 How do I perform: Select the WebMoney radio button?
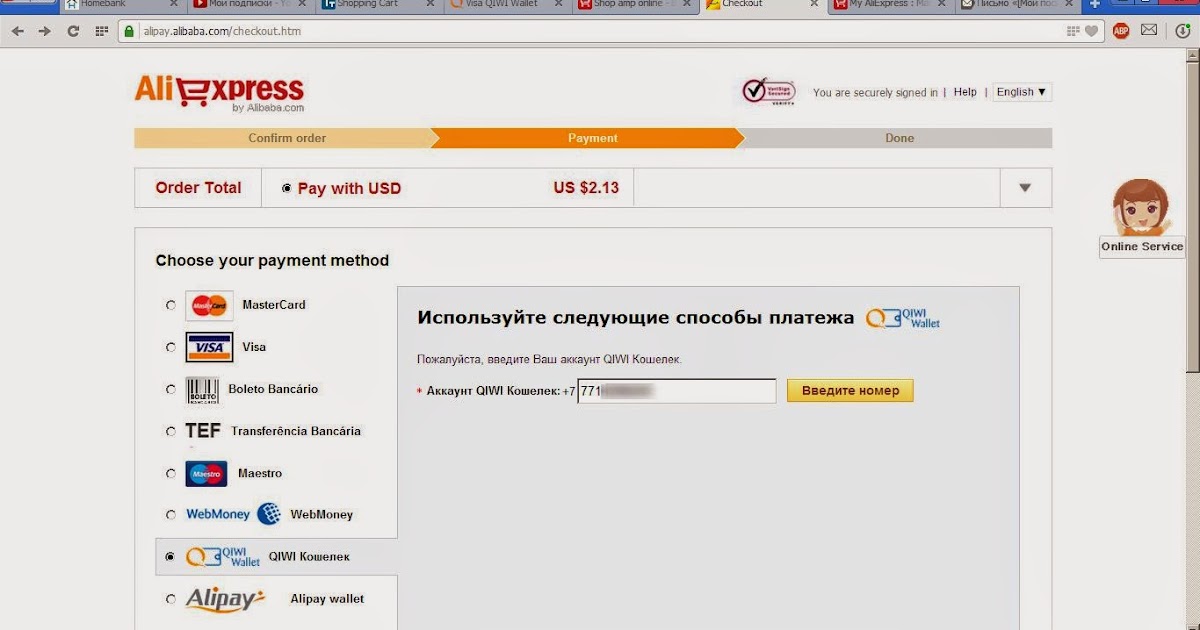click(171, 515)
